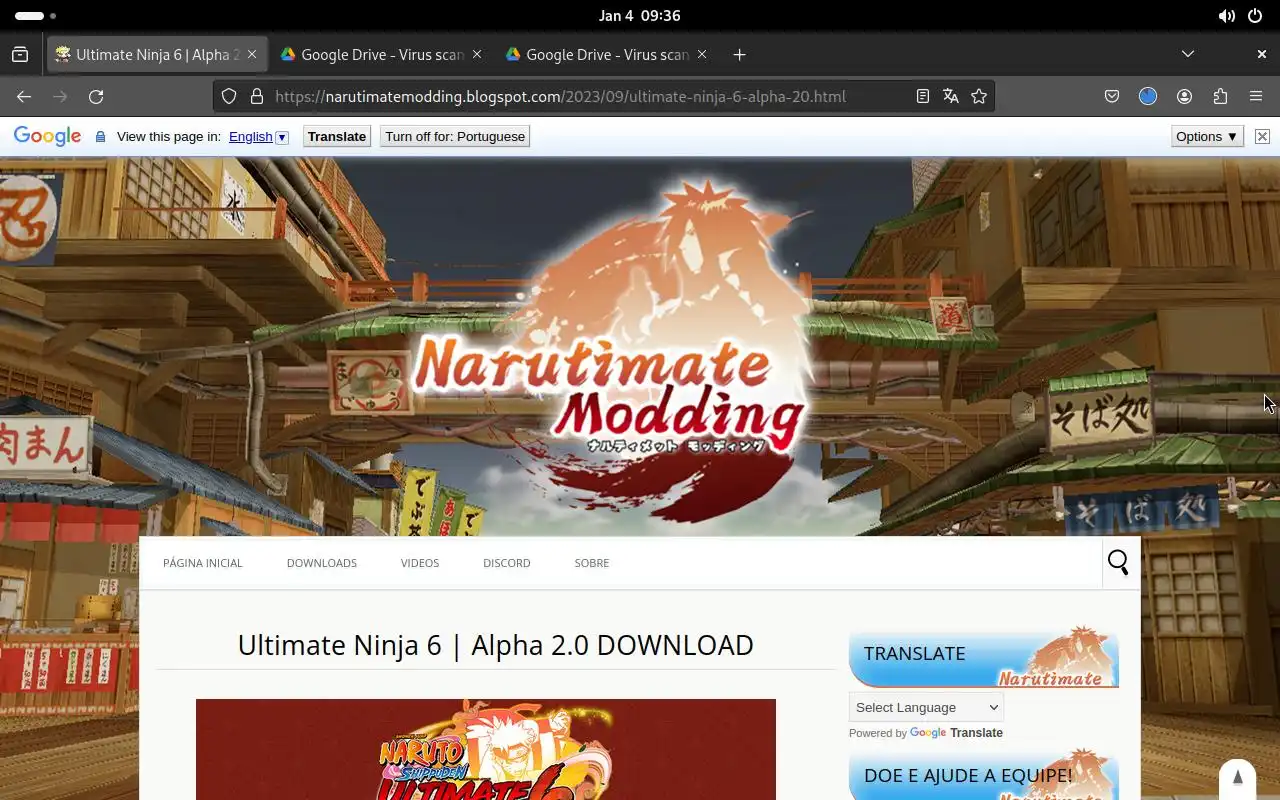Viewport: 1280px width, 800px height.
Task: Click the scroll-to-top arrow button
Action: coord(1237,778)
